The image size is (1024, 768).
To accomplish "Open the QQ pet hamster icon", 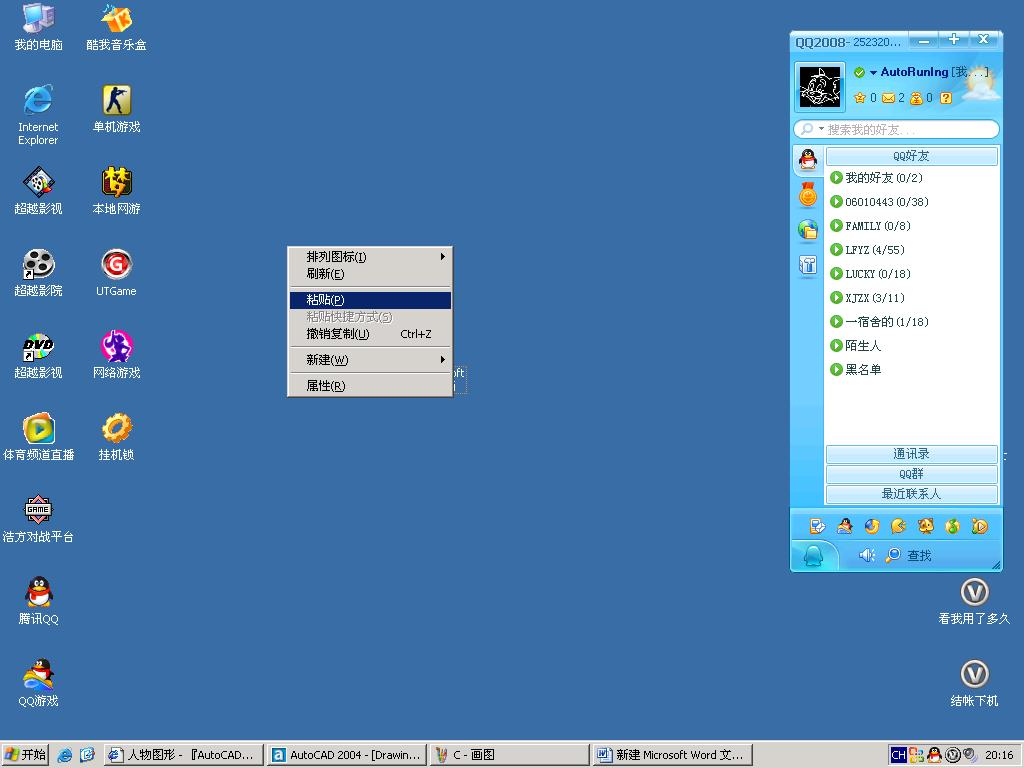I will [x=925, y=526].
